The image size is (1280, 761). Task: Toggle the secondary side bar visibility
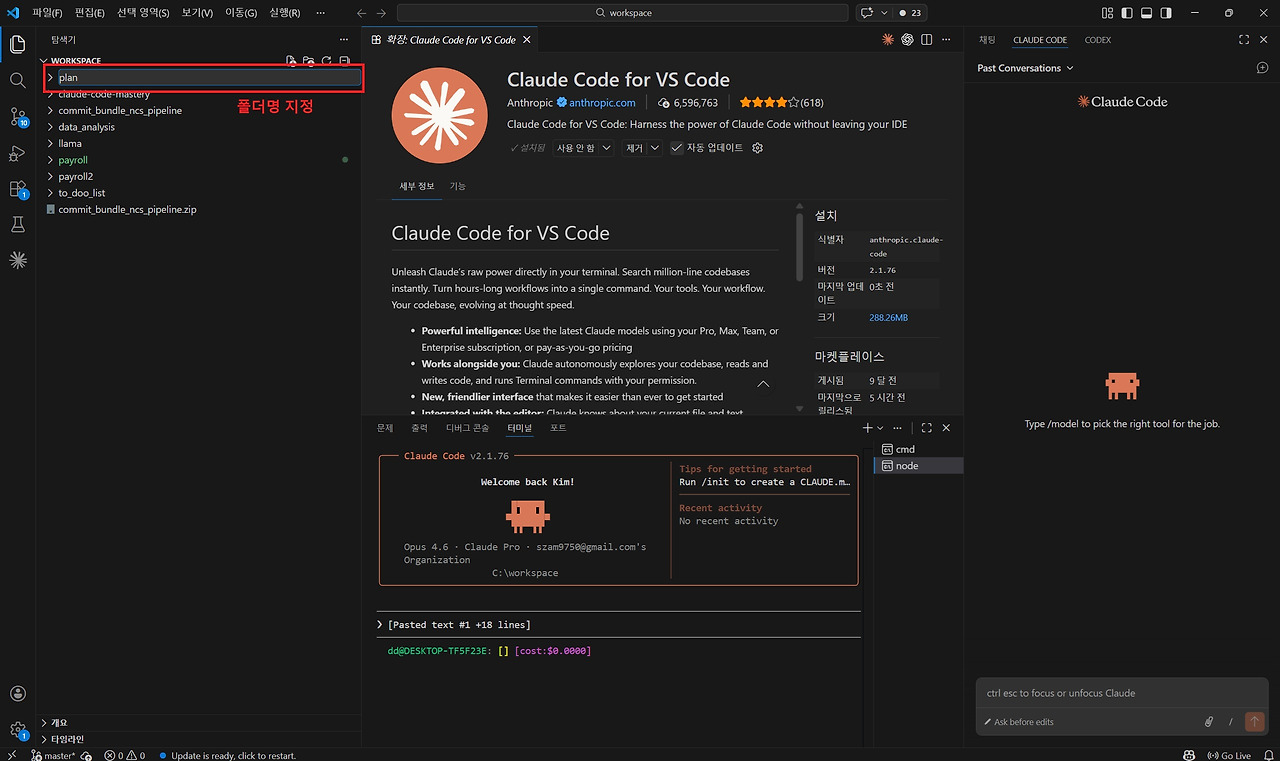[1167, 13]
